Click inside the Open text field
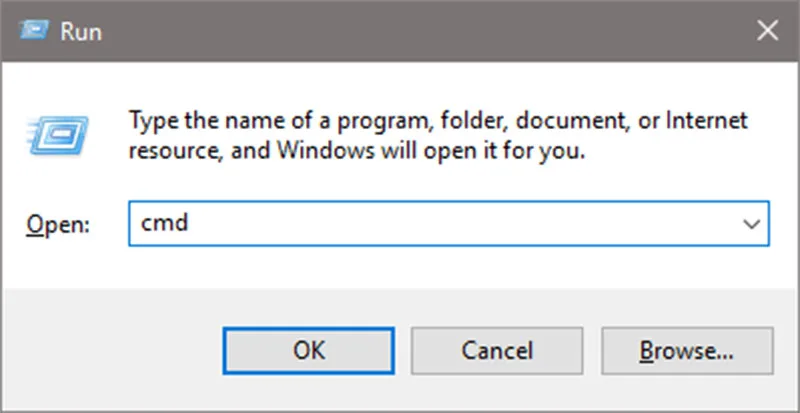The height and width of the screenshot is (413, 800). point(448,224)
